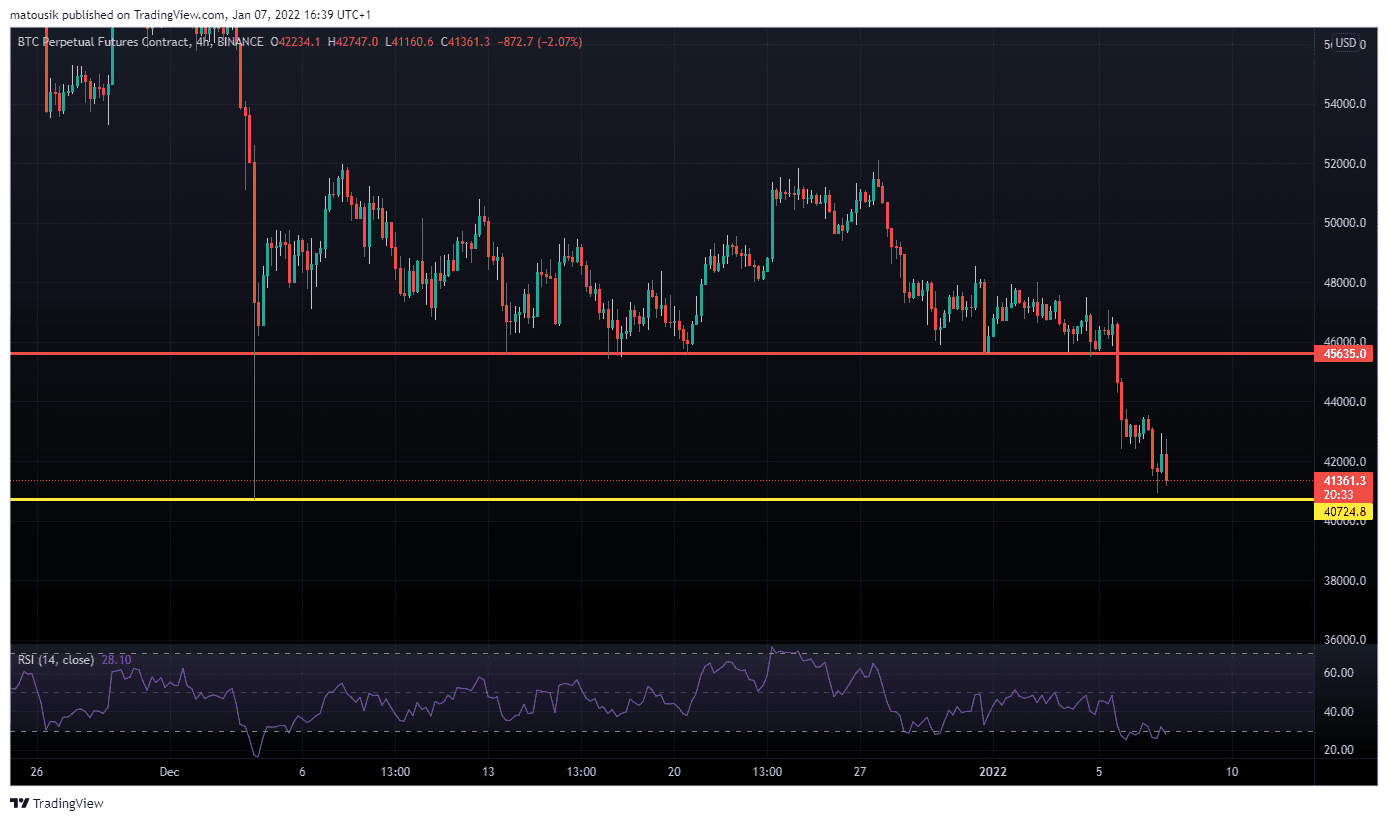
Task: Select the current price 41361.3 label
Action: (1345, 481)
